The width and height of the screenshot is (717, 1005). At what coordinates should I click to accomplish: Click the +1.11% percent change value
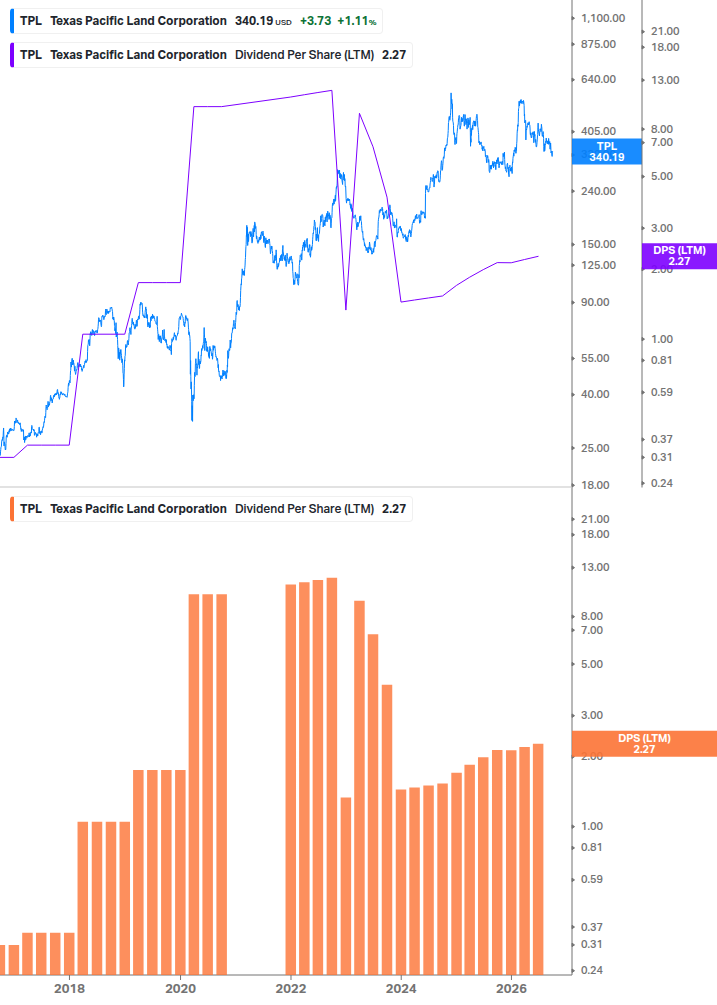pyautogui.click(x=356, y=21)
